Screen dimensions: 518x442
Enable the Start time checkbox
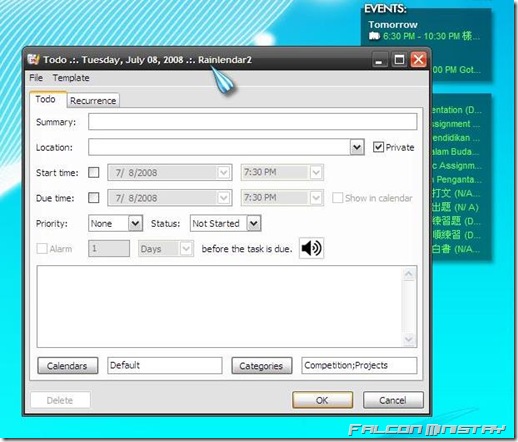pos(94,172)
